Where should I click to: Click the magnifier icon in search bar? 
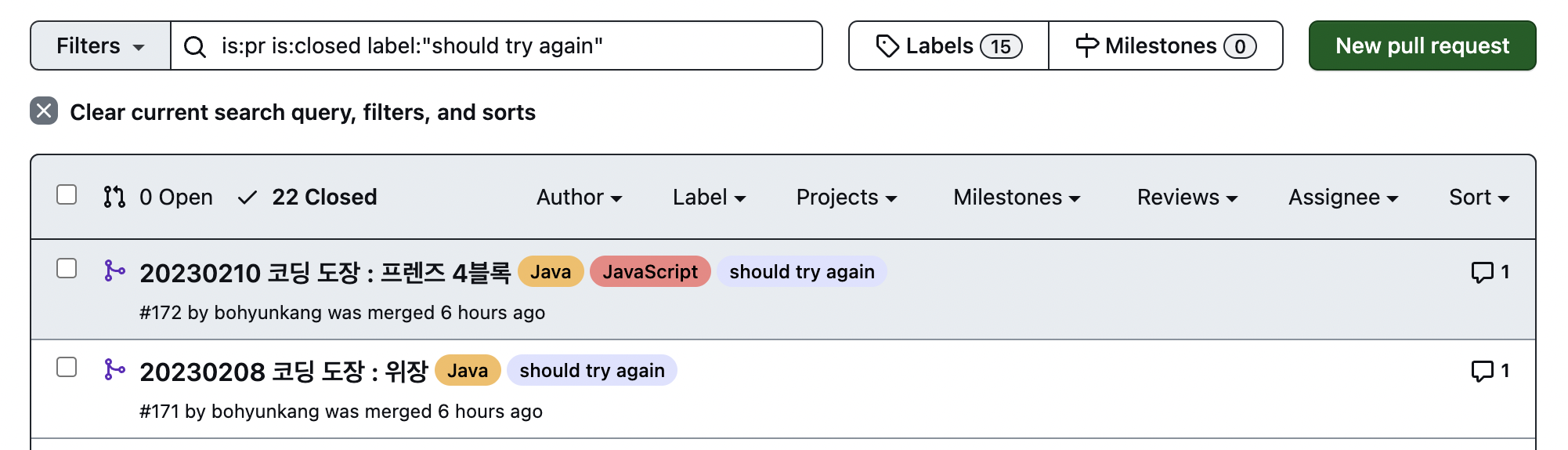(x=194, y=47)
